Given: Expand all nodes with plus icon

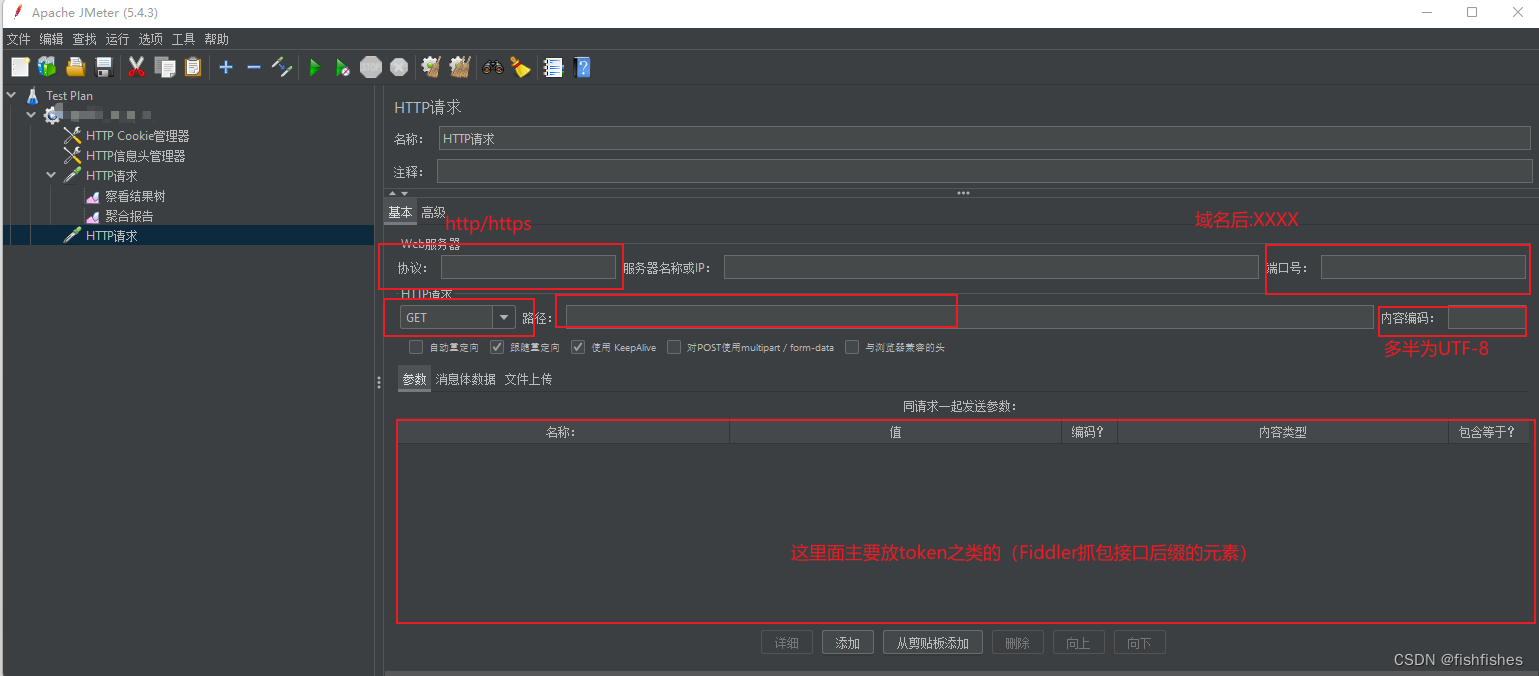Looking at the screenshot, I should (226, 67).
